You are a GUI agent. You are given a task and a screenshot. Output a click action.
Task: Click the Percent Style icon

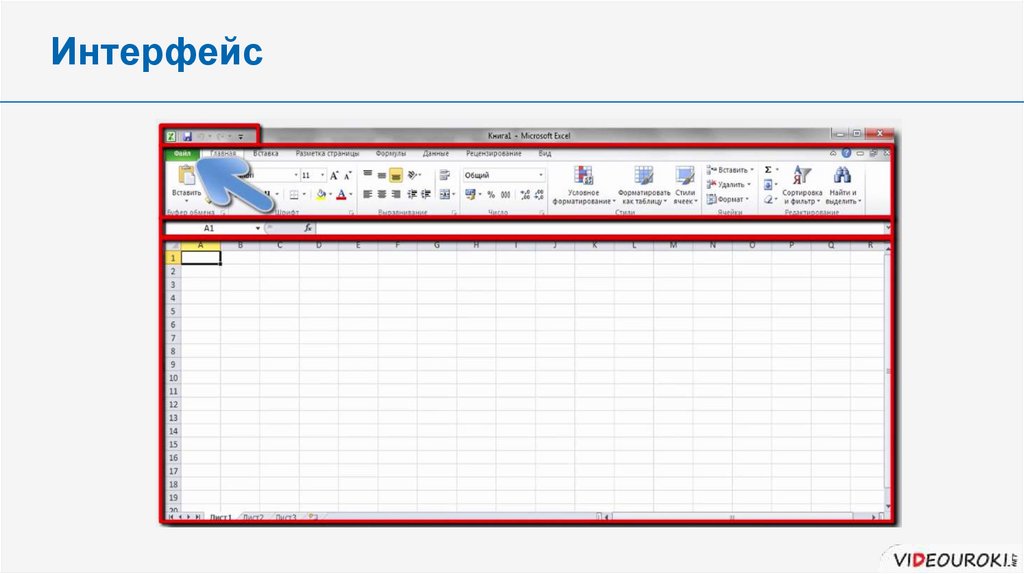point(491,195)
